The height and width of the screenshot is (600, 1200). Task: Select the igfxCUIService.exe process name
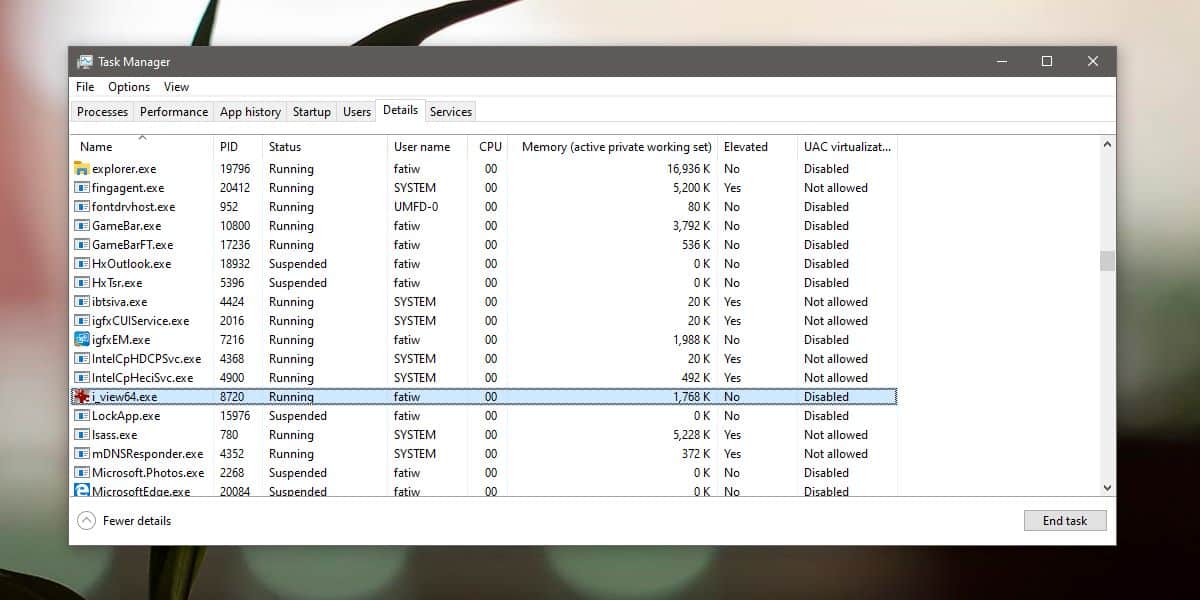[140, 321]
